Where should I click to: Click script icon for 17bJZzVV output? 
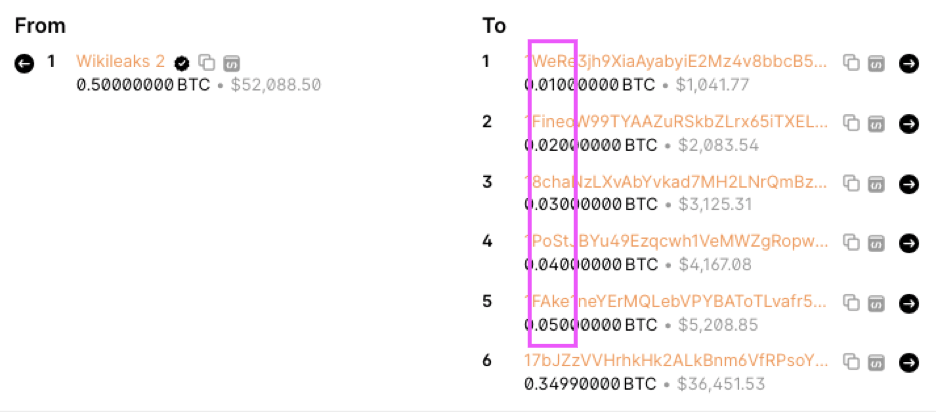876,362
